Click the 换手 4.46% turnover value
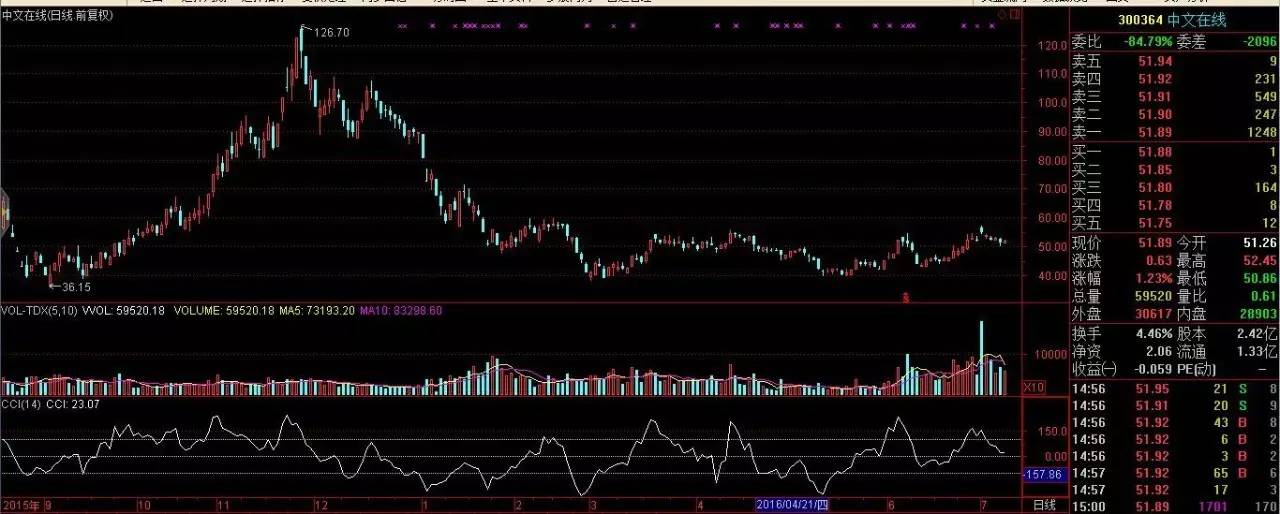Image resolution: width=1280 pixels, height=514 pixels. [1152, 334]
